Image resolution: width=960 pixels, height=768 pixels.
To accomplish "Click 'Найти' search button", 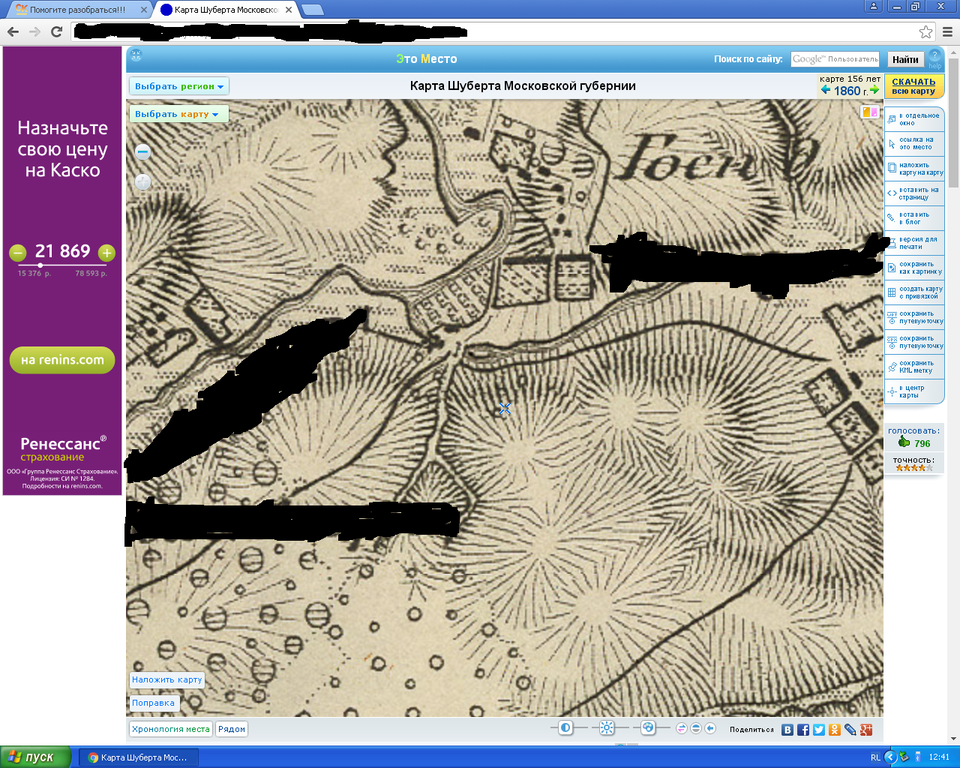I will [905, 60].
